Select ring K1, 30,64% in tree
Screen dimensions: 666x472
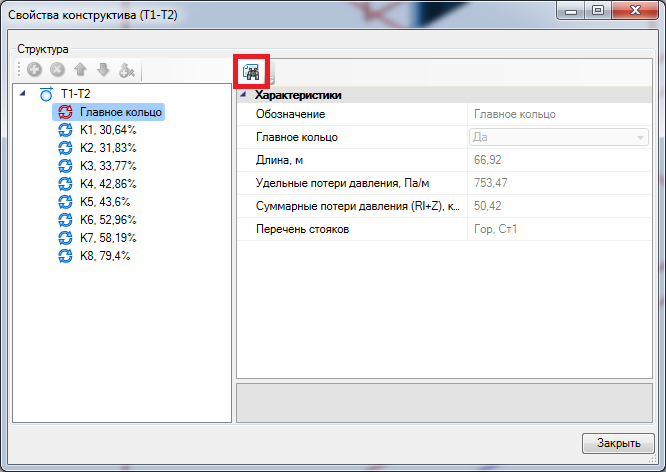pos(107,130)
